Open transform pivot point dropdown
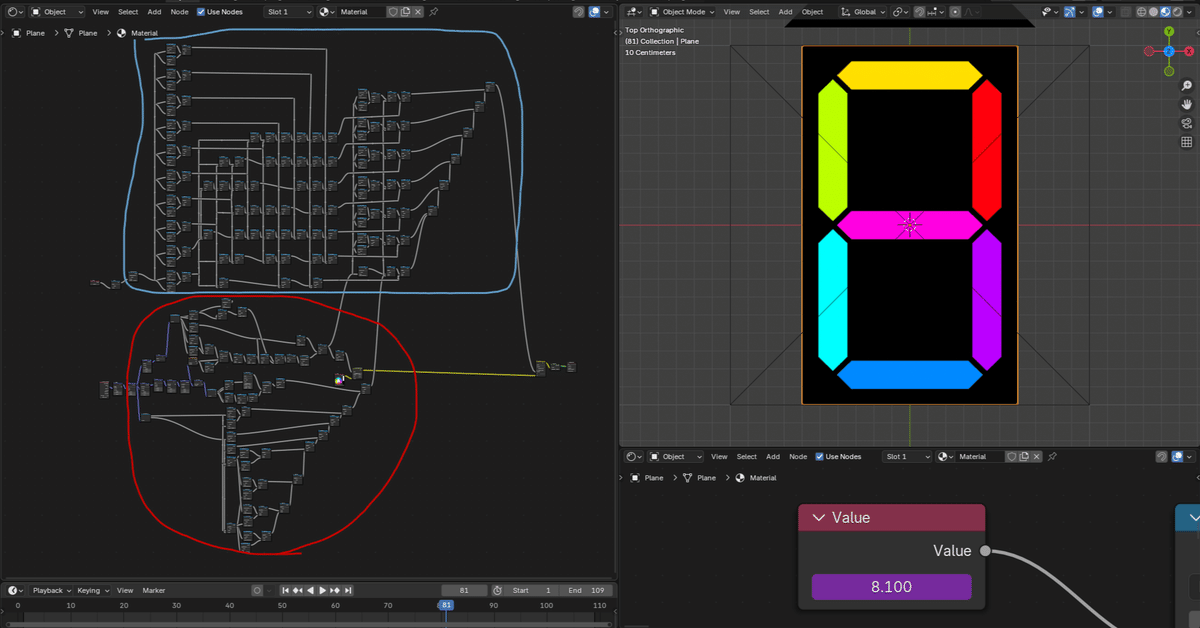 pos(900,12)
